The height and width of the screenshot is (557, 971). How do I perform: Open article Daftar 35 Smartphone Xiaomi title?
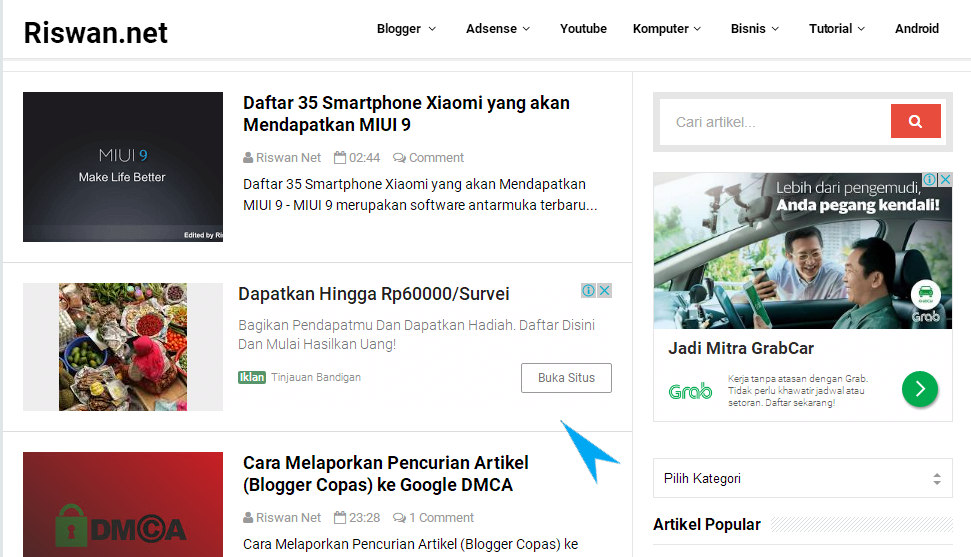coord(406,114)
